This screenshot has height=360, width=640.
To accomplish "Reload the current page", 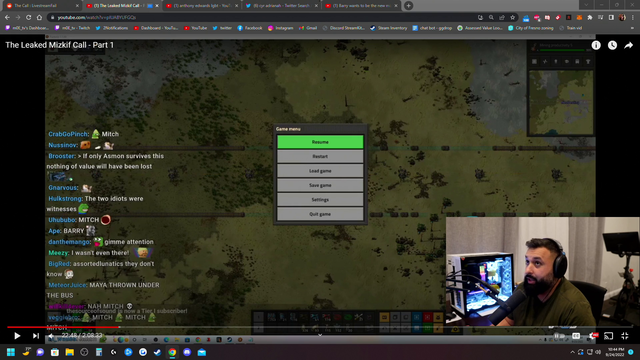I will [x=29, y=18].
